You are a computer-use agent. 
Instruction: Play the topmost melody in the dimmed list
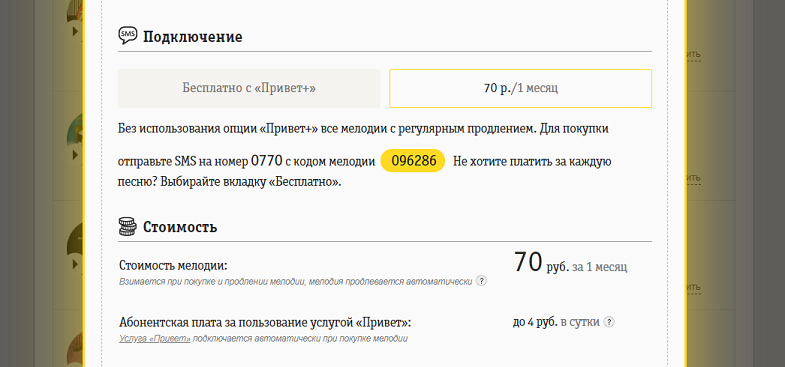[76, 32]
